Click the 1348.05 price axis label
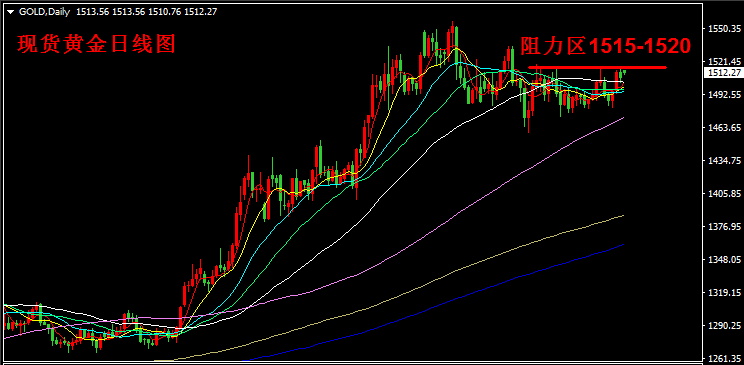 click(724, 260)
